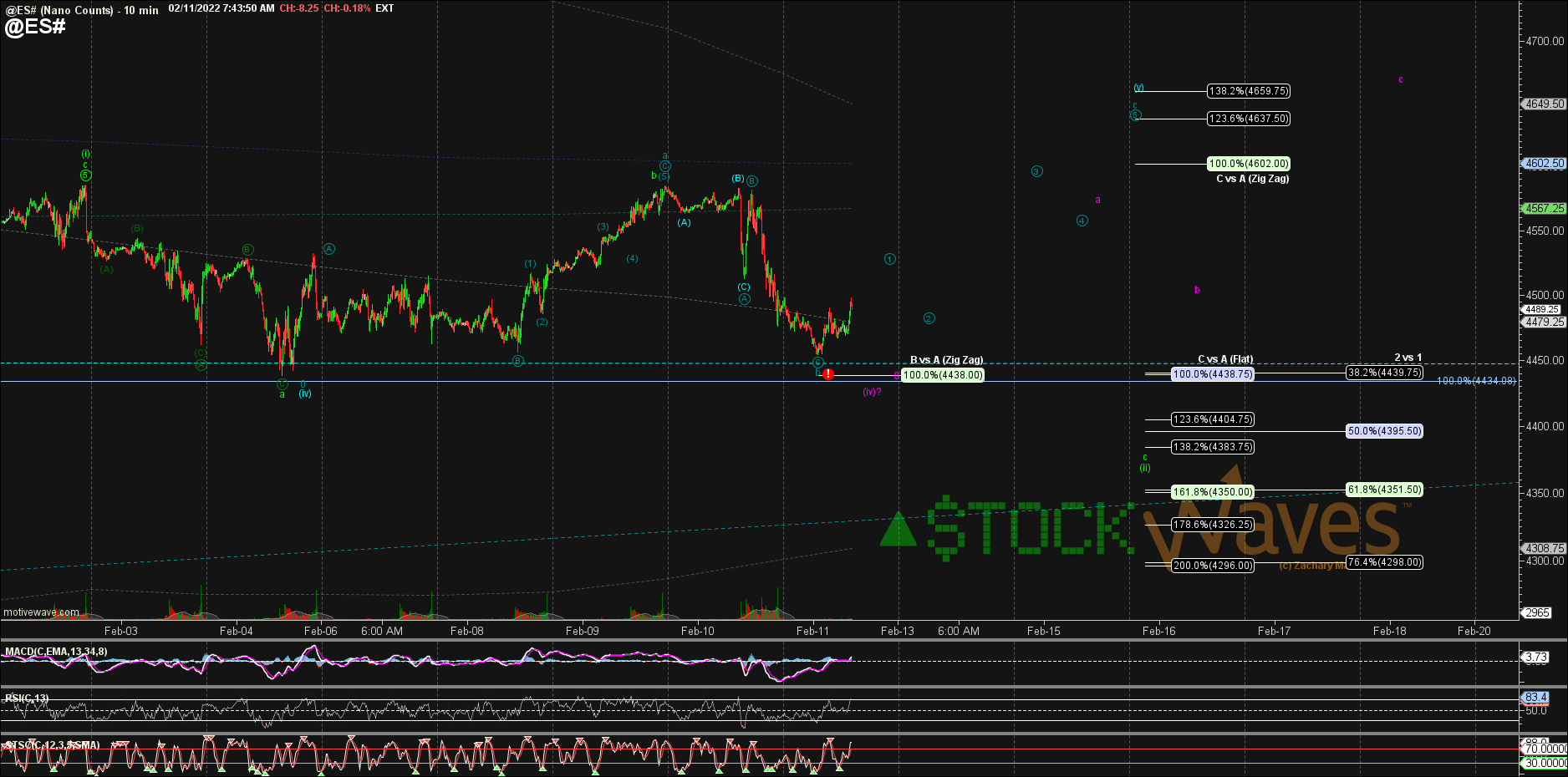Image resolution: width=1568 pixels, height=777 pixels.
Task: Click the 4649.50 price axis tag
Action: coord(1543,104)
